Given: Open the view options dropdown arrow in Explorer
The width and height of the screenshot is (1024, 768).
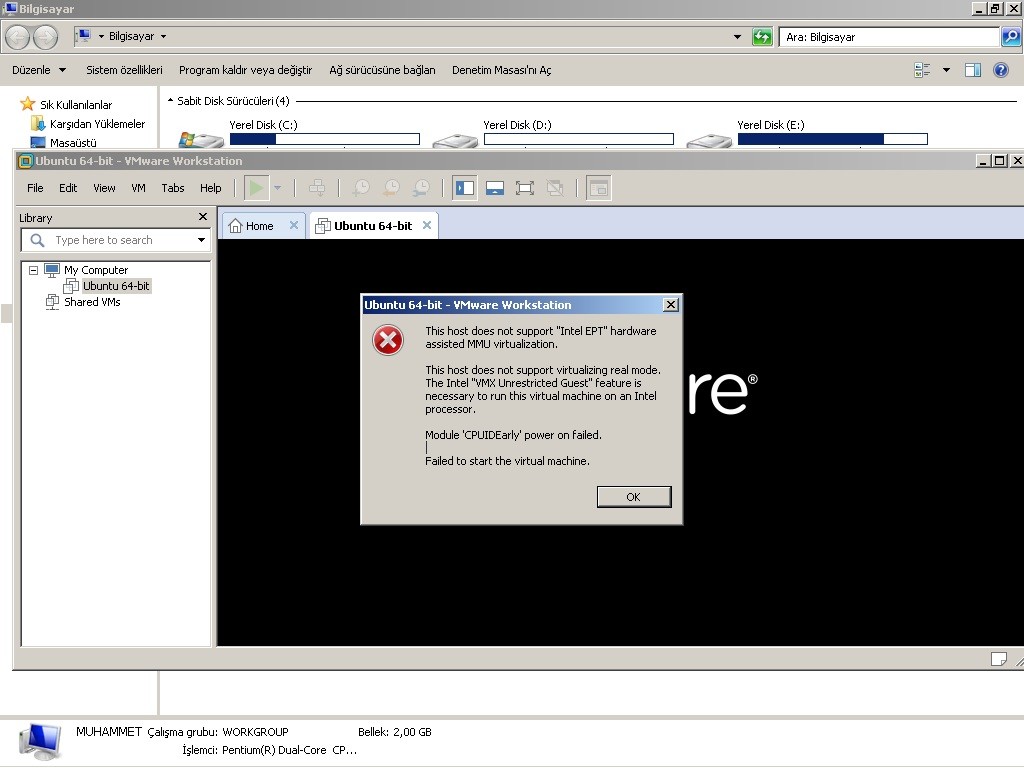Looking at the screenshot, I should tap(946, 70).
